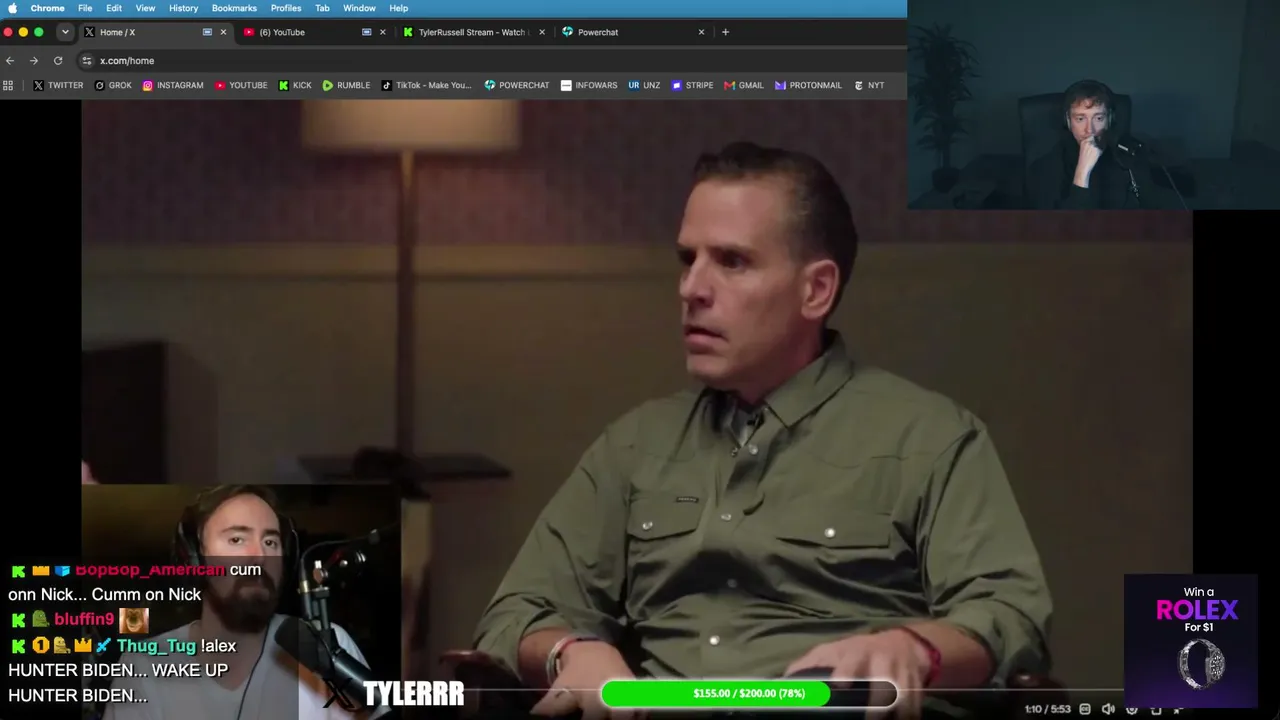View site information icon in address bar
Image resolution: width=1280 pixels, height=720 pixels.
pyautogui.click(x=87, y=61)
